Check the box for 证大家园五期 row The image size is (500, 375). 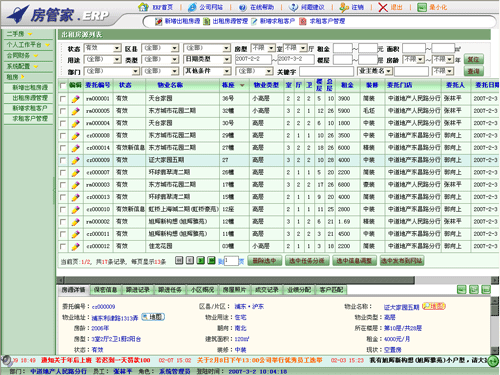(x=63, y=160)
